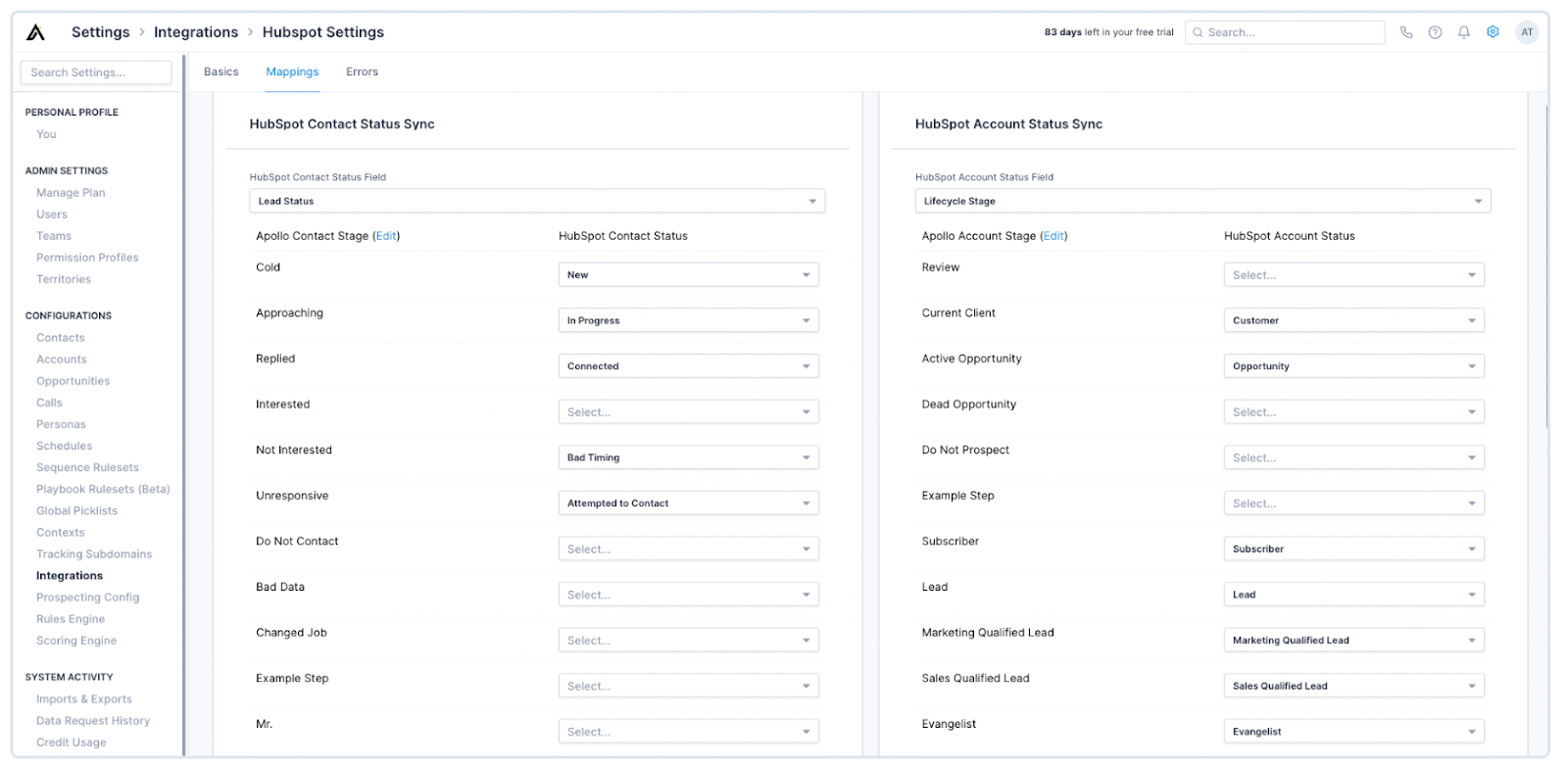Image resolution: width=1568 pixels, height=767 pixels.
Task: Open the phone dialer icon
Action: coord(1406,32)
